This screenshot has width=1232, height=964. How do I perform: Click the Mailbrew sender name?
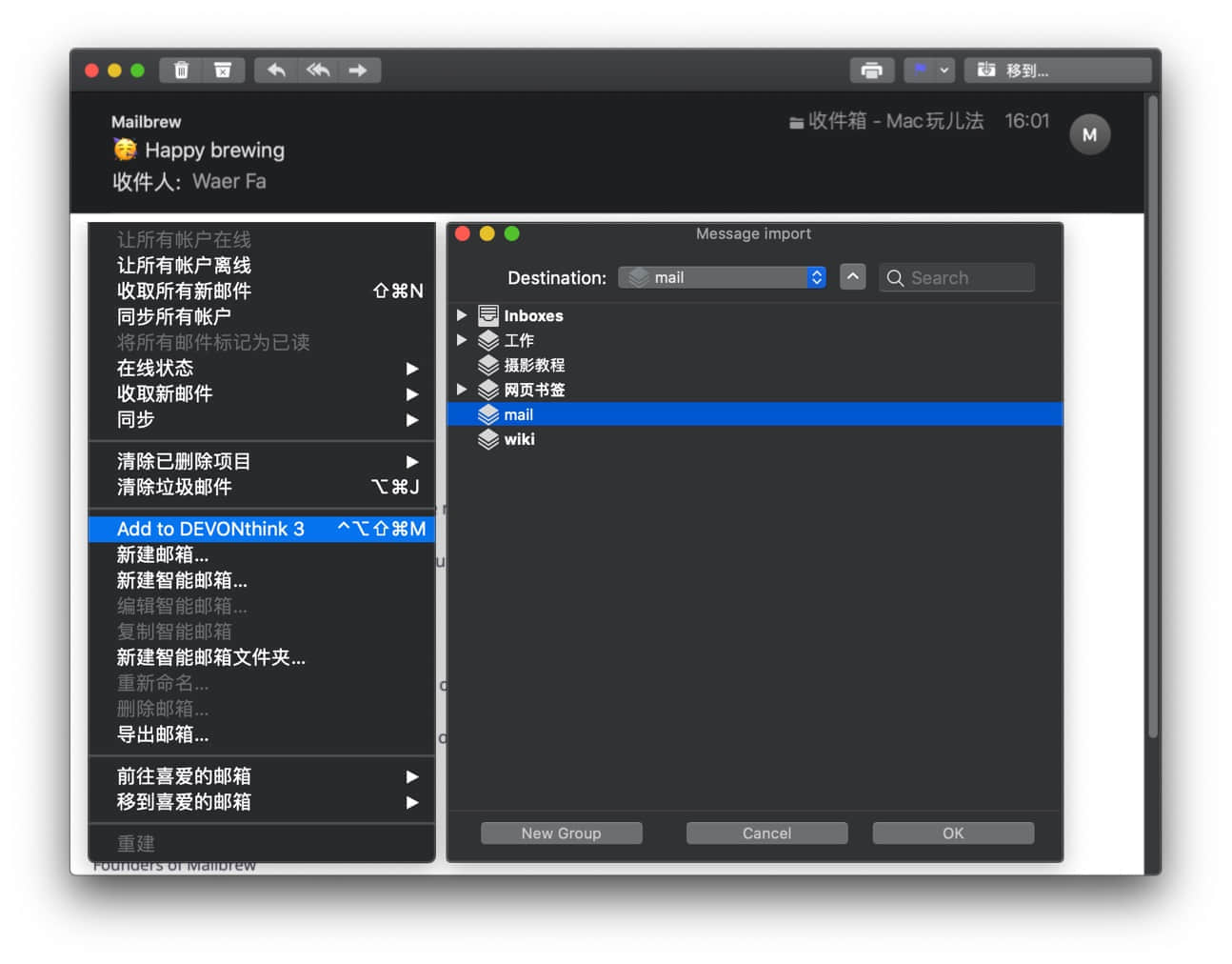coord(146,122)
